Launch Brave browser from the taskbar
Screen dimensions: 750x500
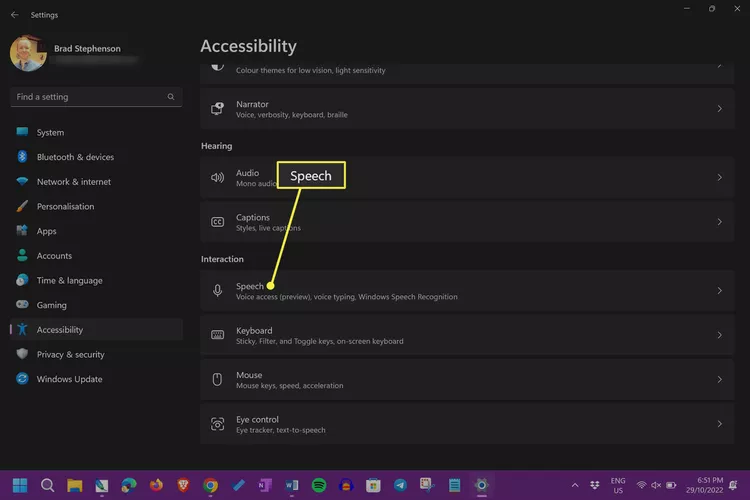(183, 485)
